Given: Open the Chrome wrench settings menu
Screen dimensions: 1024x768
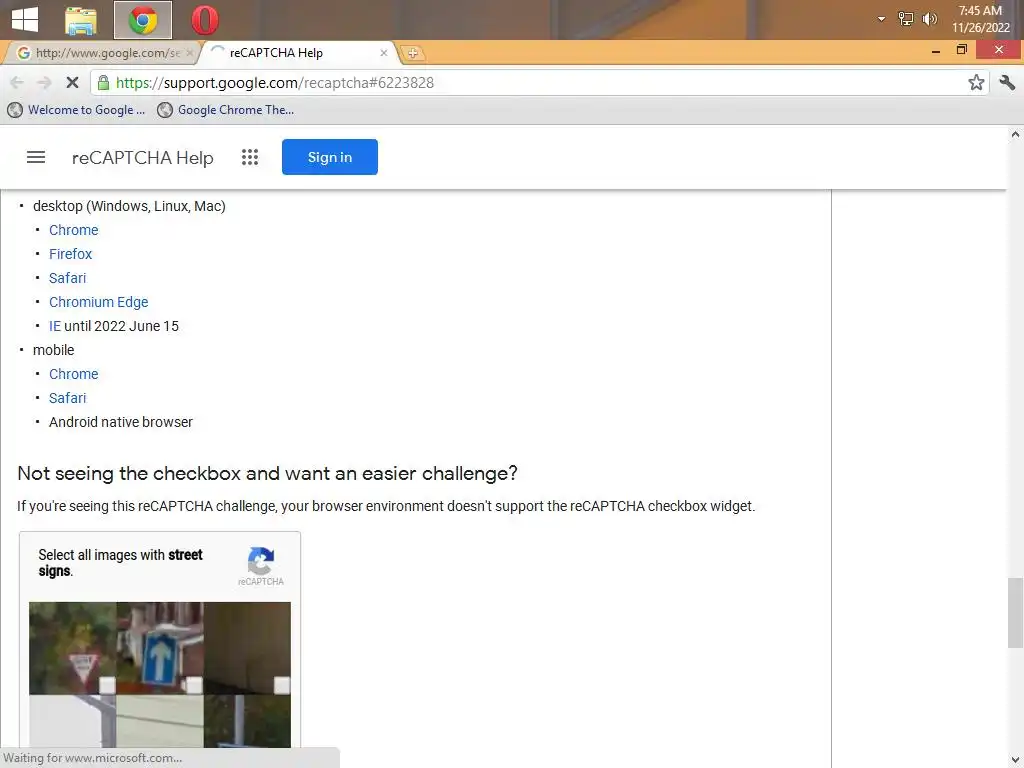Looking at the screenshot, I should click(x=1007, y=82).
